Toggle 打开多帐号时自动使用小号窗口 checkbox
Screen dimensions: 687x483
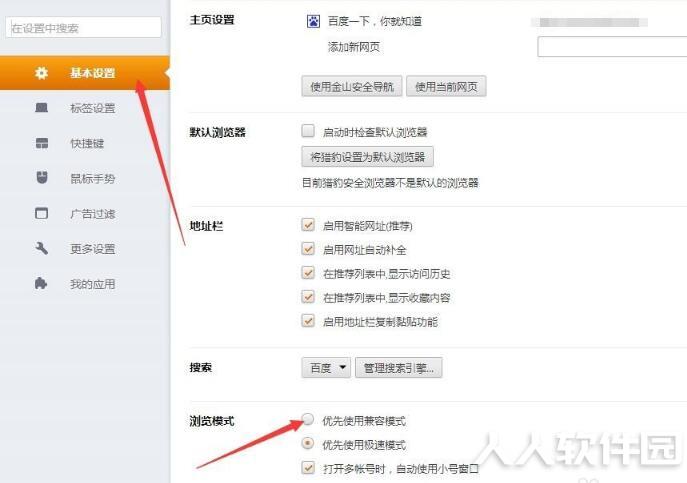click(x=308, y=468)
